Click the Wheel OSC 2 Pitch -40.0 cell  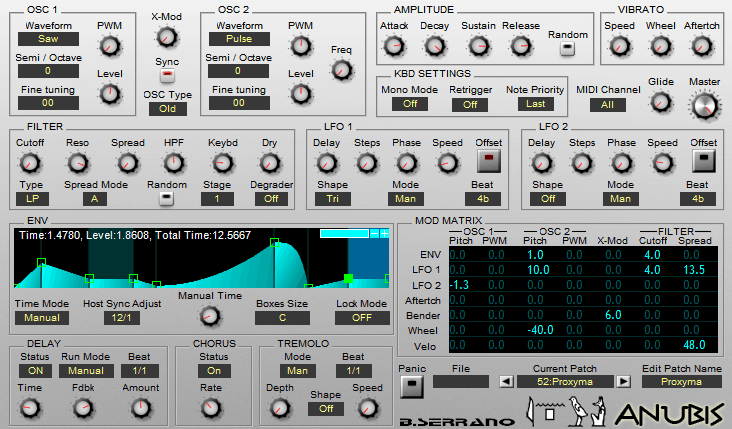coord(540,330)
